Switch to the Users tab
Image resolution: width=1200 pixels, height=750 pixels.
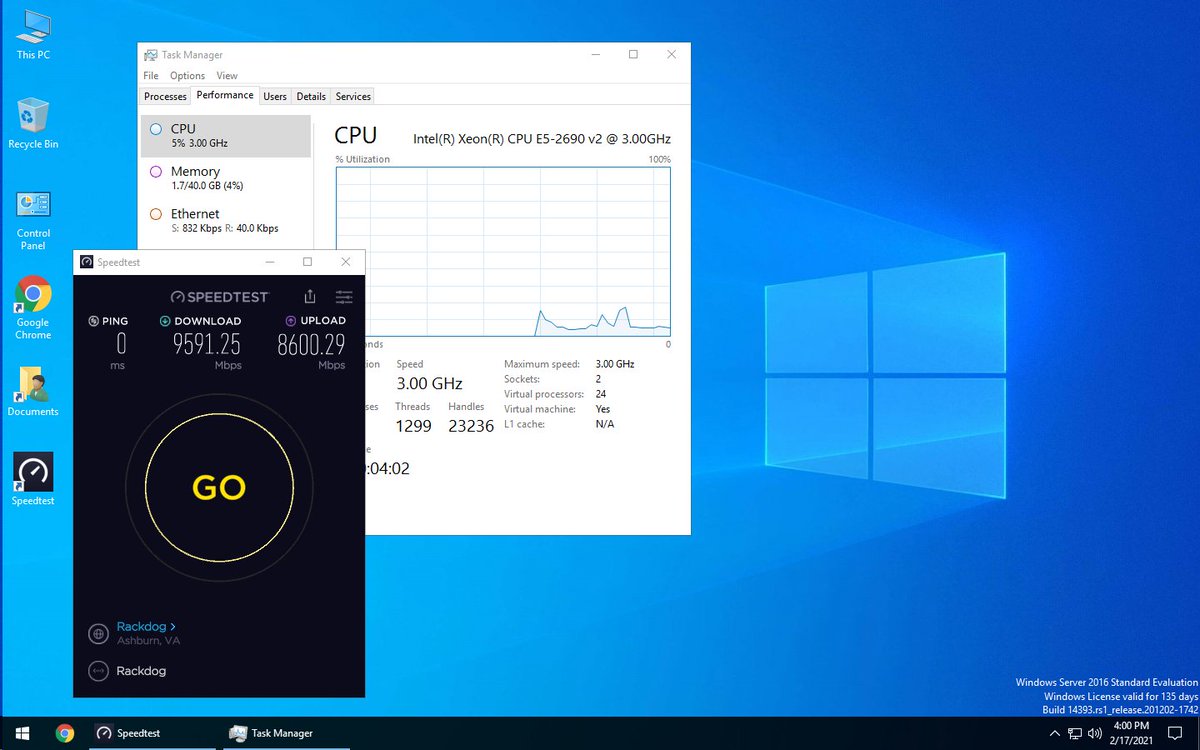click(275, 96)
